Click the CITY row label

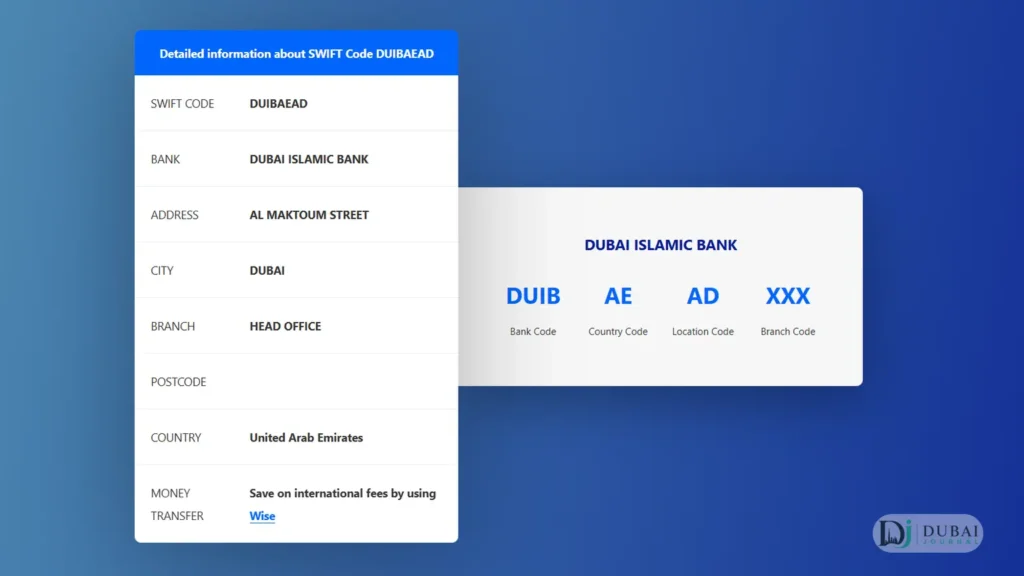[x=162, y=270]
